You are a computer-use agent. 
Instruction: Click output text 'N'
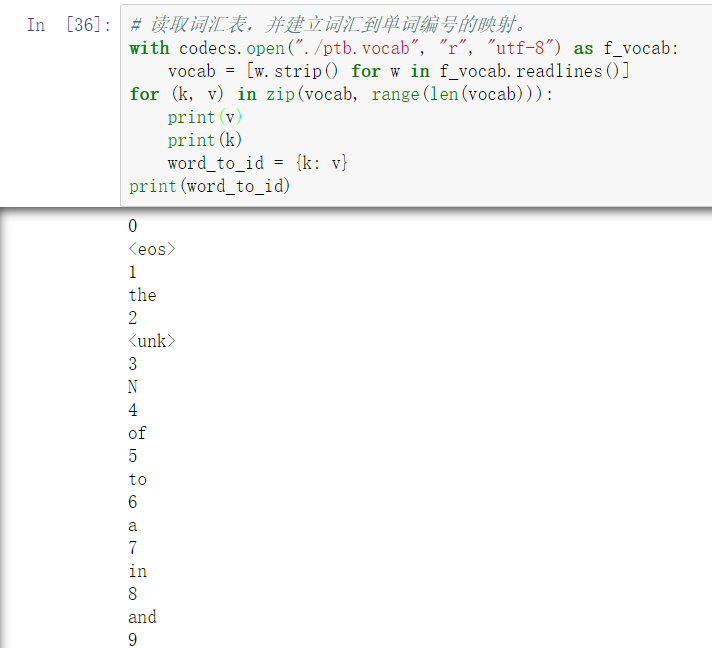point(133,387)
